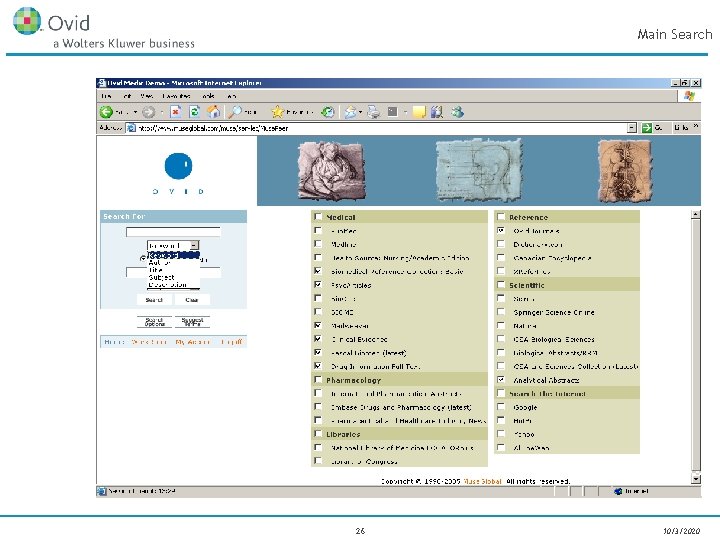Select Title in the dropdown list
This screenshot has width=720, height=540.
[155, 270]
